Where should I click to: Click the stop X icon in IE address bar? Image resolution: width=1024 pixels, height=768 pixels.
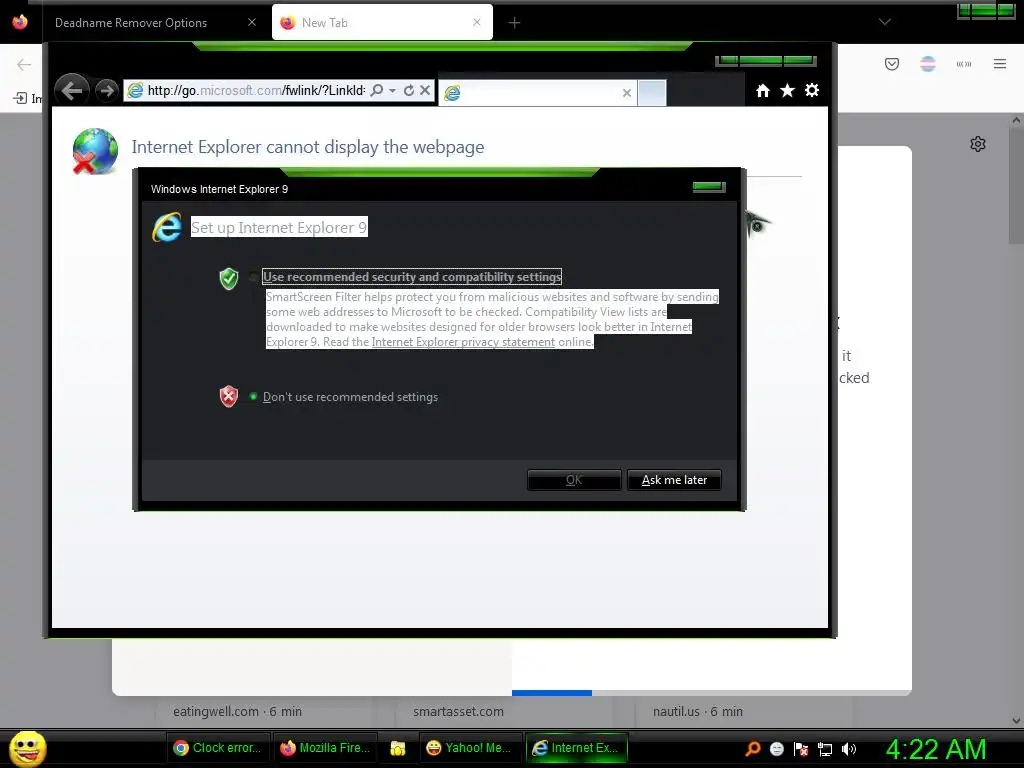tap(425, 90)
